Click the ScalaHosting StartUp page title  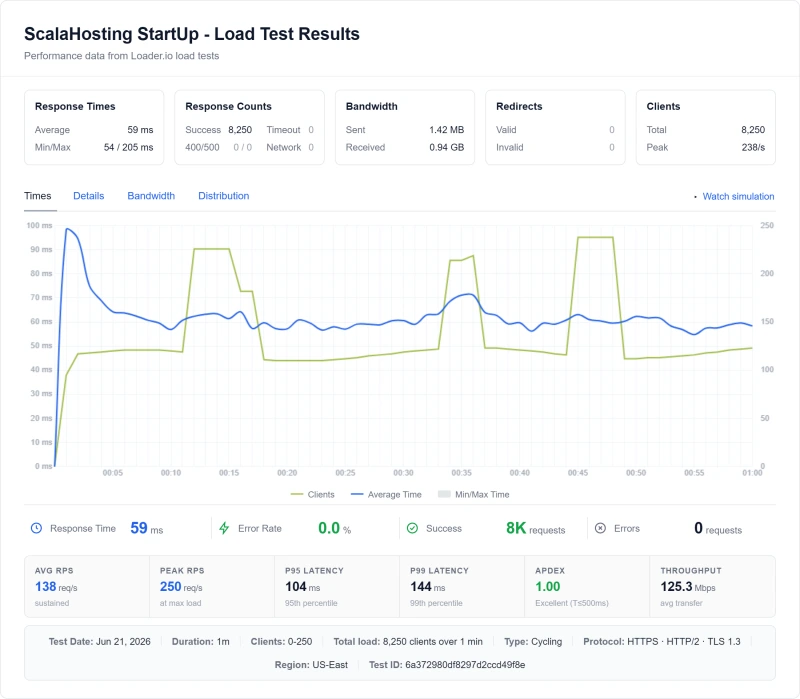(192, 34)
